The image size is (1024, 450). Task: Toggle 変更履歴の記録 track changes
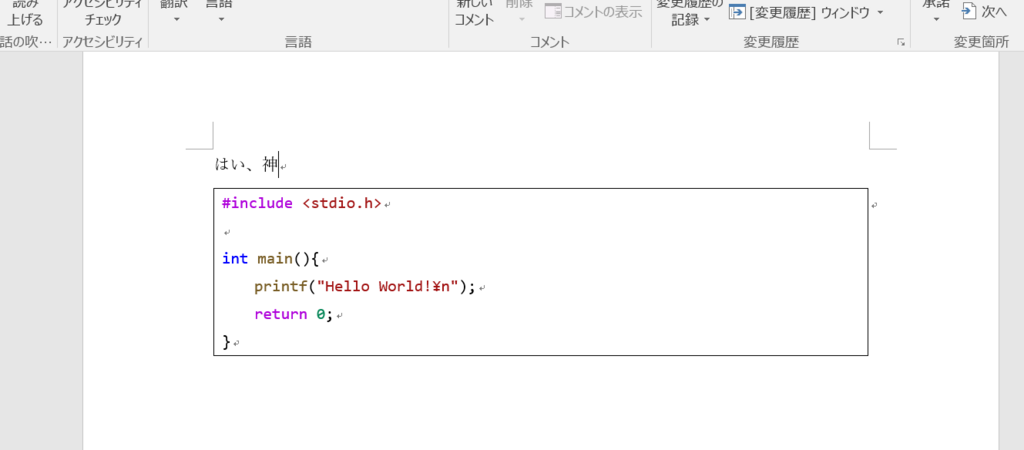pos(690,13)
